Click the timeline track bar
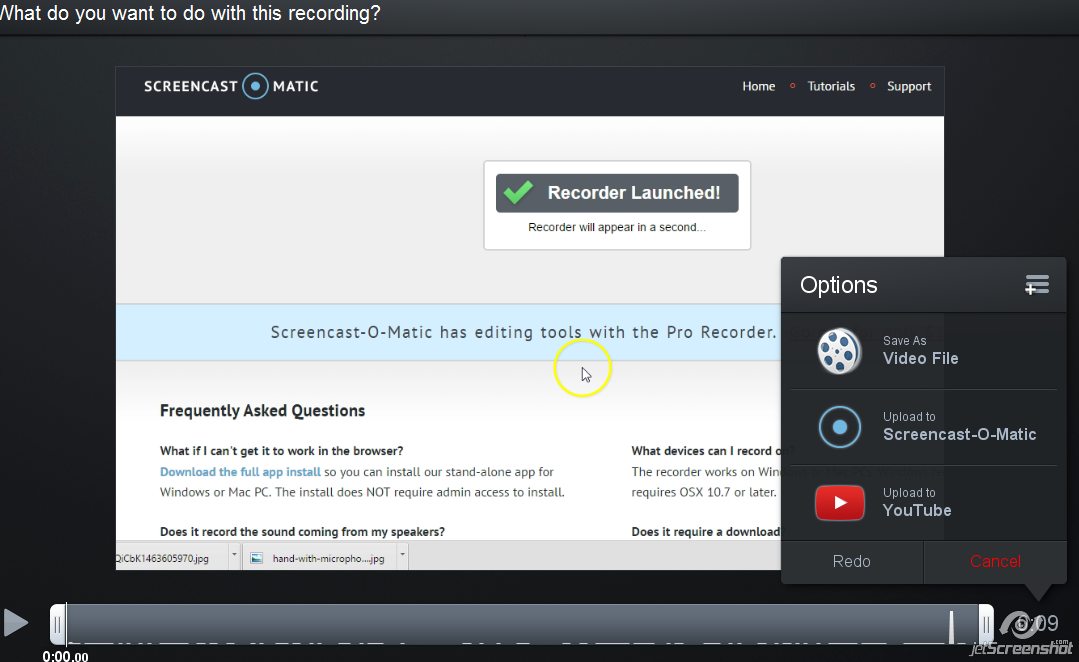The height and width of the screenshot is (662, 1079). pyautogui.click(x=522, y=624)
